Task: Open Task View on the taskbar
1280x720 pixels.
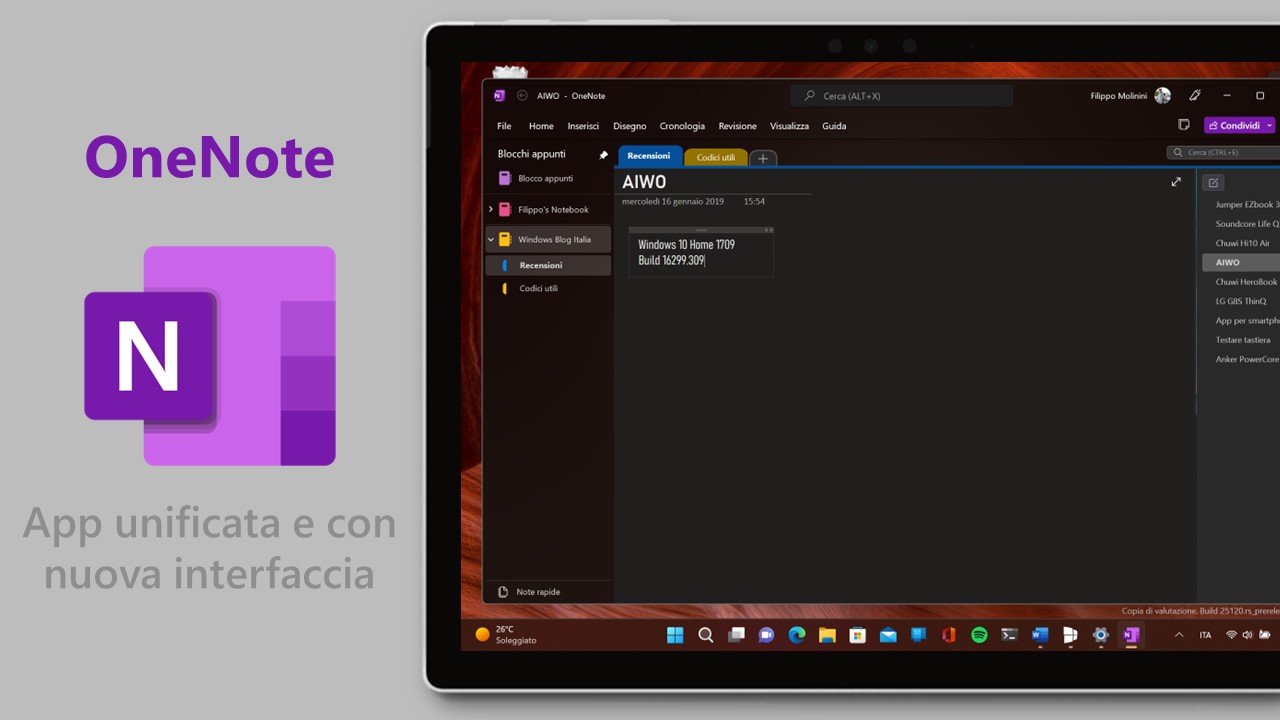Action: pyautogui.click(x=736, y=635)
